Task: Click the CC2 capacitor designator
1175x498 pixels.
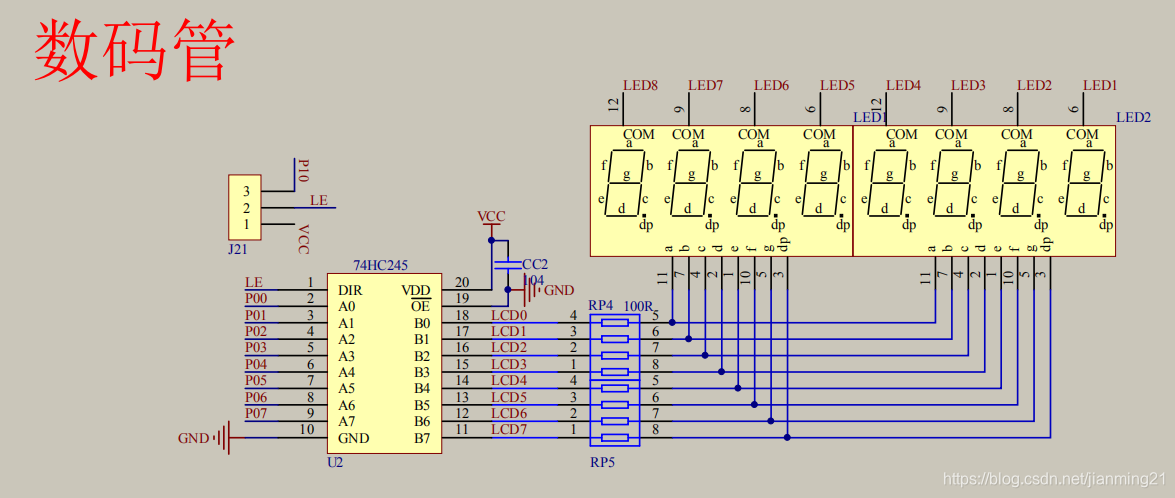Action: [x=535, y=264]
